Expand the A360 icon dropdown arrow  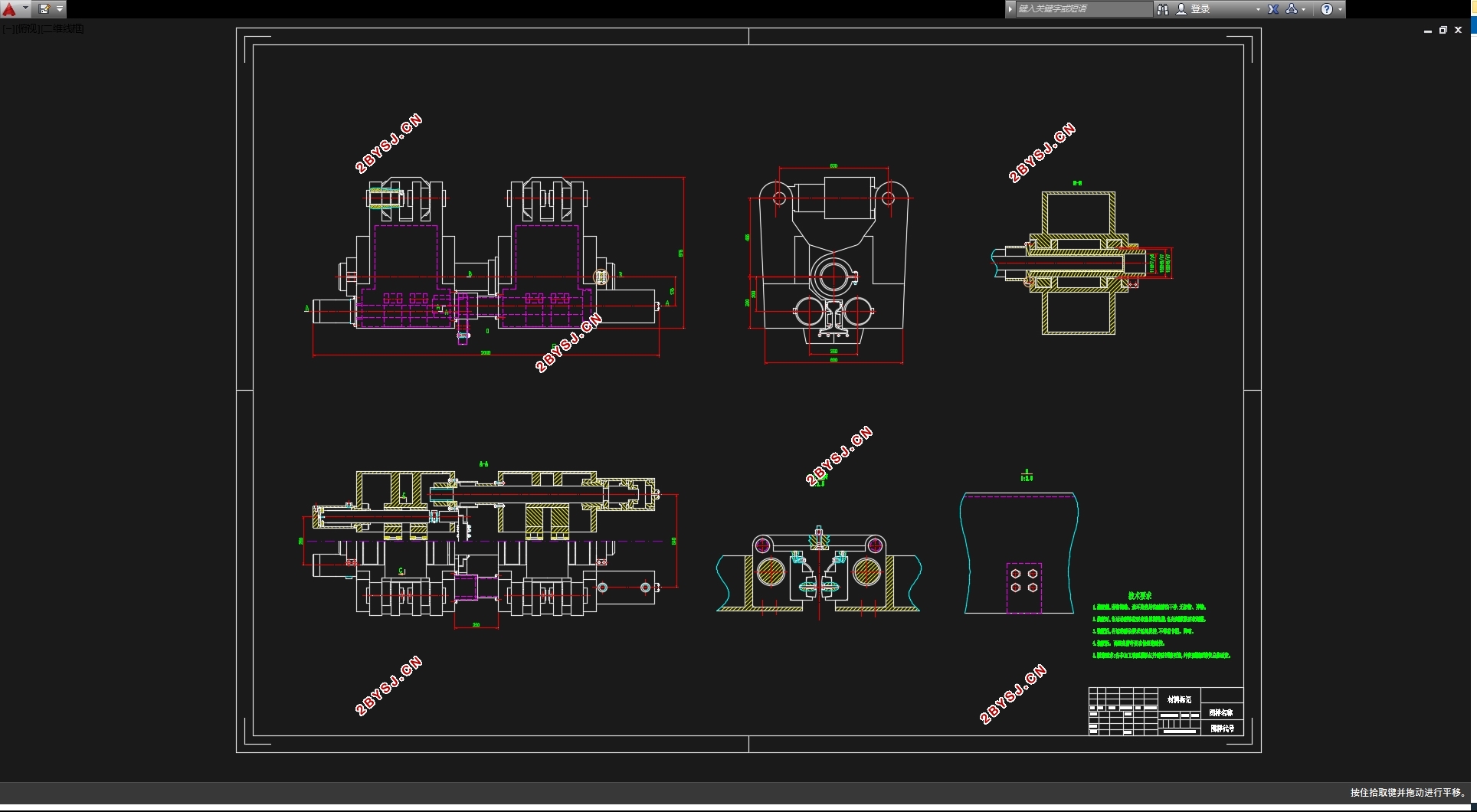click(x=1304, y=9)
